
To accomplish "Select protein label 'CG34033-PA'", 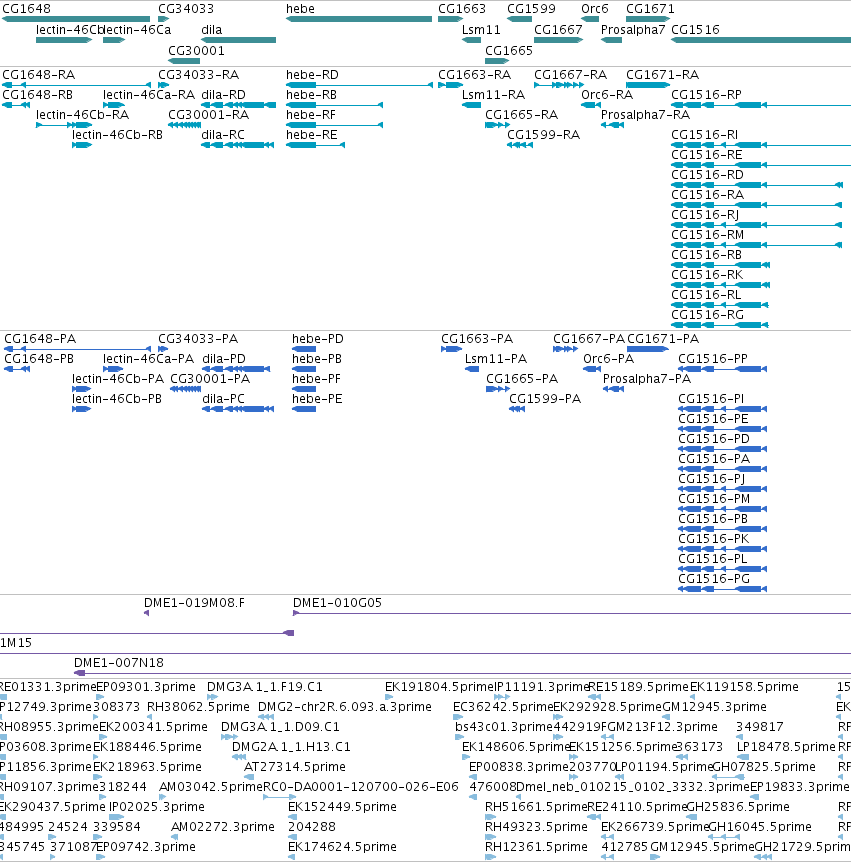I will [198, 339].
